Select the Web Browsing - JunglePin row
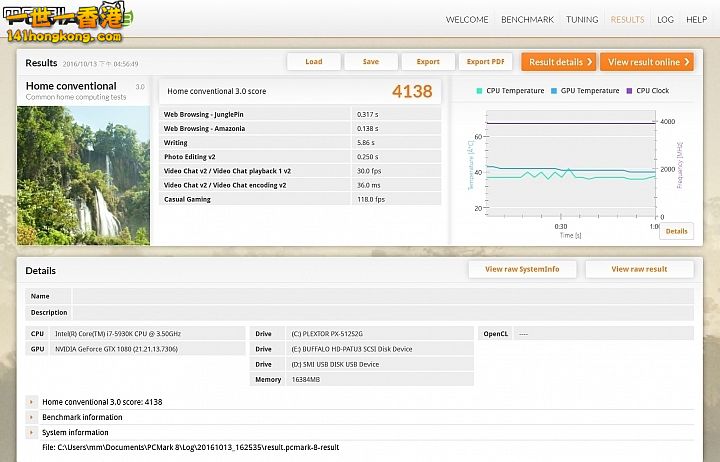 pos(300,114)
